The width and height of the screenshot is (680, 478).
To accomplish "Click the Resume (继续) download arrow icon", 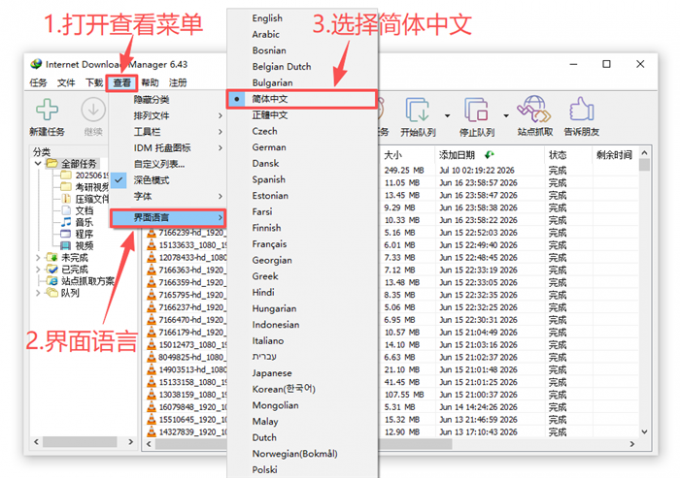I will (x=93, y=109).
